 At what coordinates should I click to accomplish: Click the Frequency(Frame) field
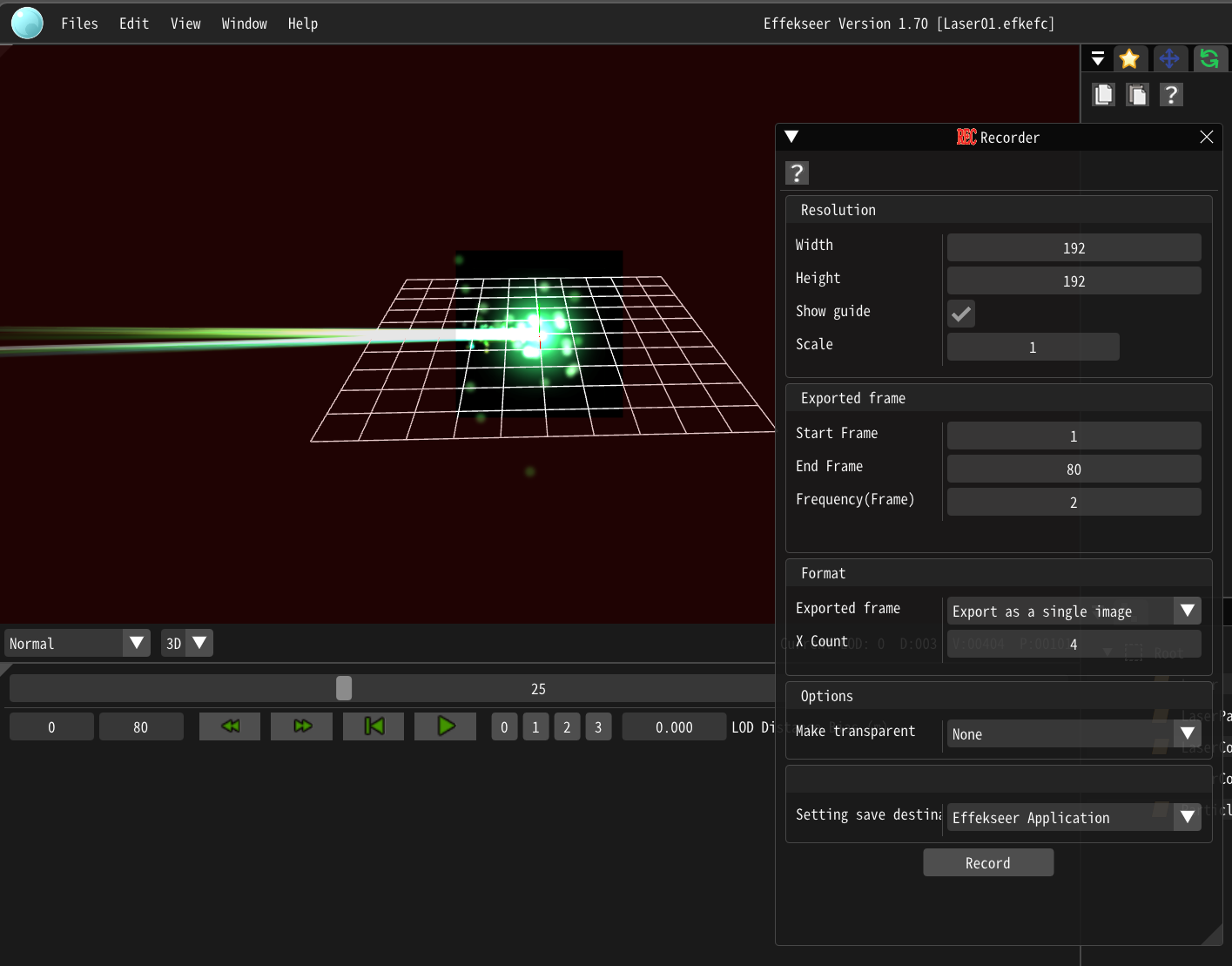click(1074, 502)
